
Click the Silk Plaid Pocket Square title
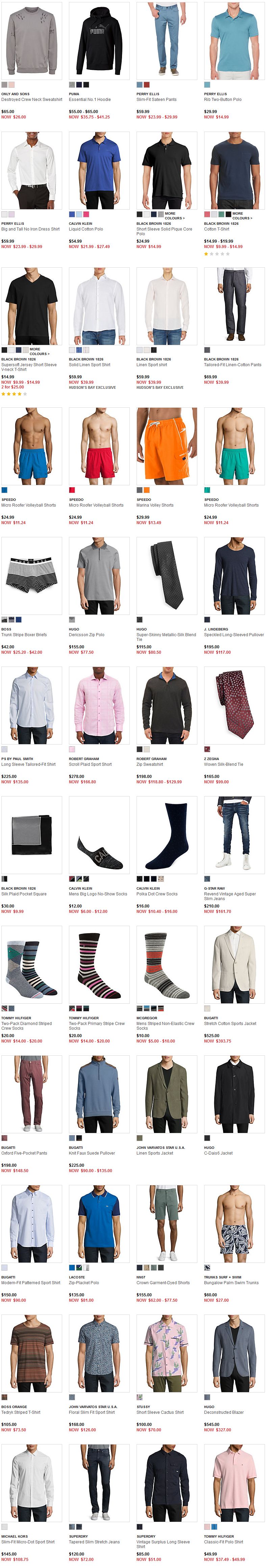tap(24, 894)
